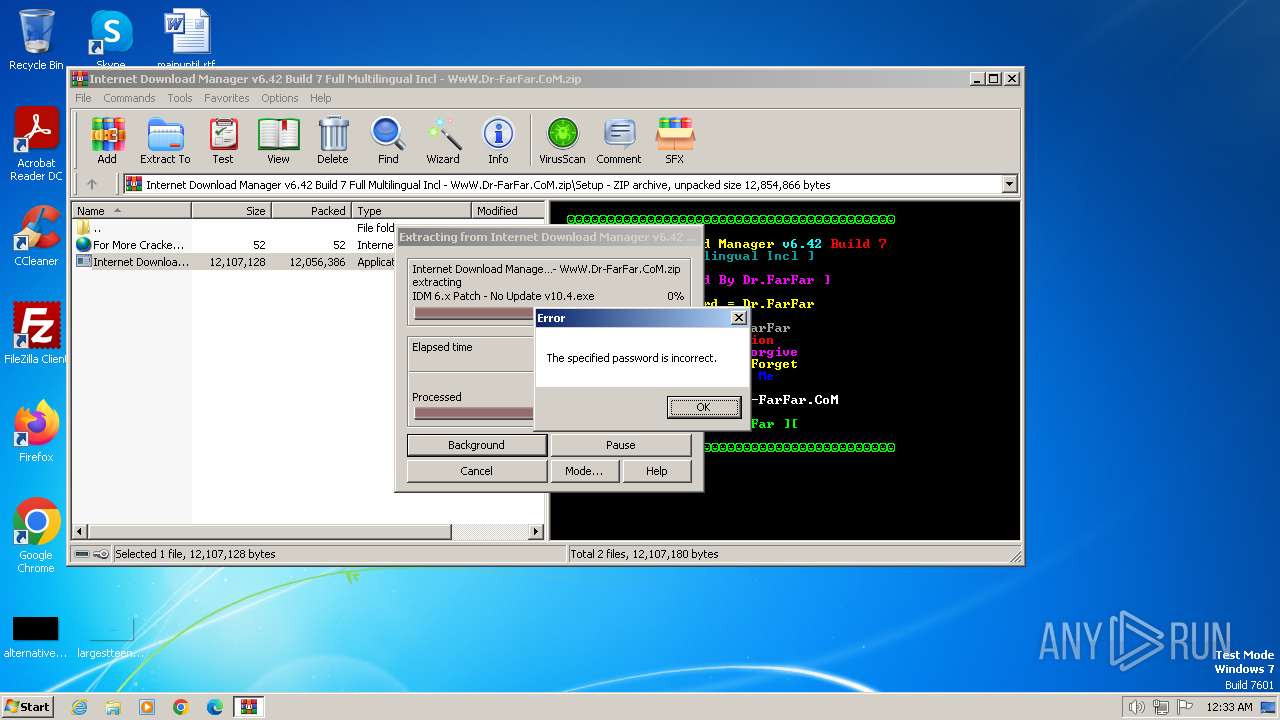Select the 'For More Cracke...' file row

pos(234,245)
